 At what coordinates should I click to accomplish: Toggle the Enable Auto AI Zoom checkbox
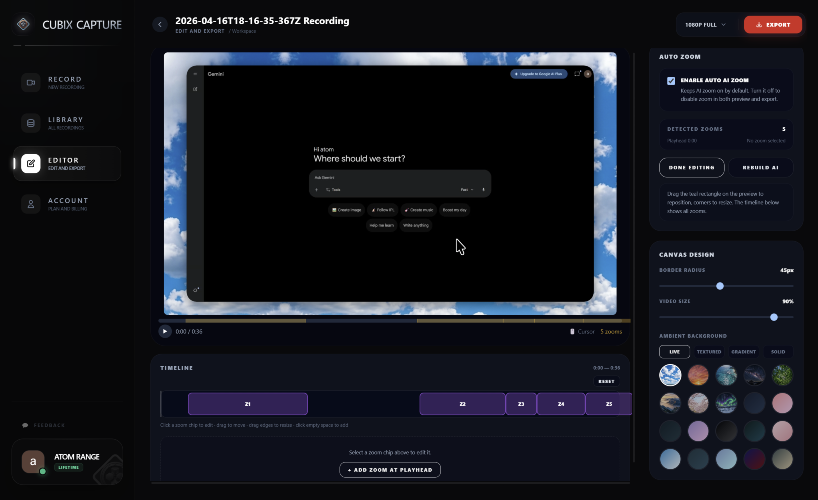click(x=671, y=81)
